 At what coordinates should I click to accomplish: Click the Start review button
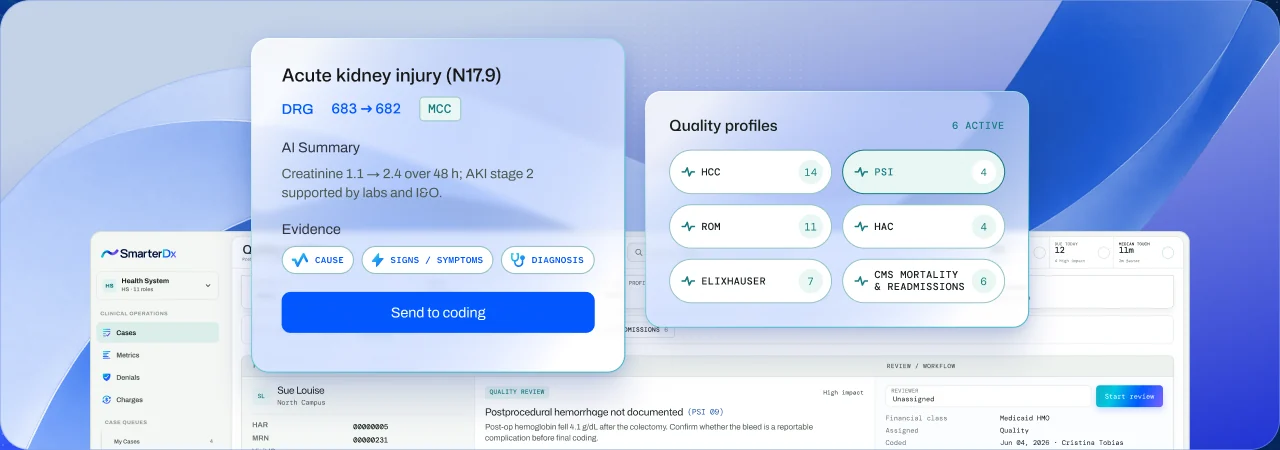(x=1129, y=396)
